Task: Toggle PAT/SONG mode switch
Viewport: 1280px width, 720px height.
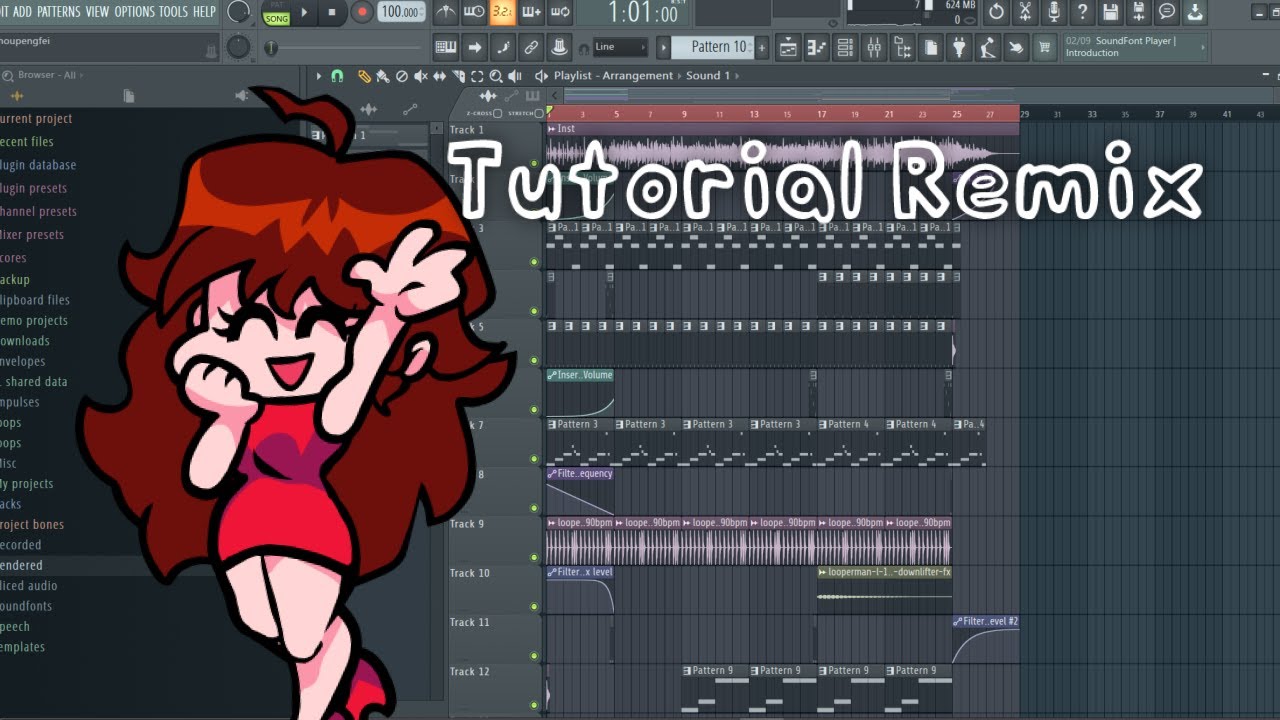Action: pyautogui.click(x=276, y=13)
